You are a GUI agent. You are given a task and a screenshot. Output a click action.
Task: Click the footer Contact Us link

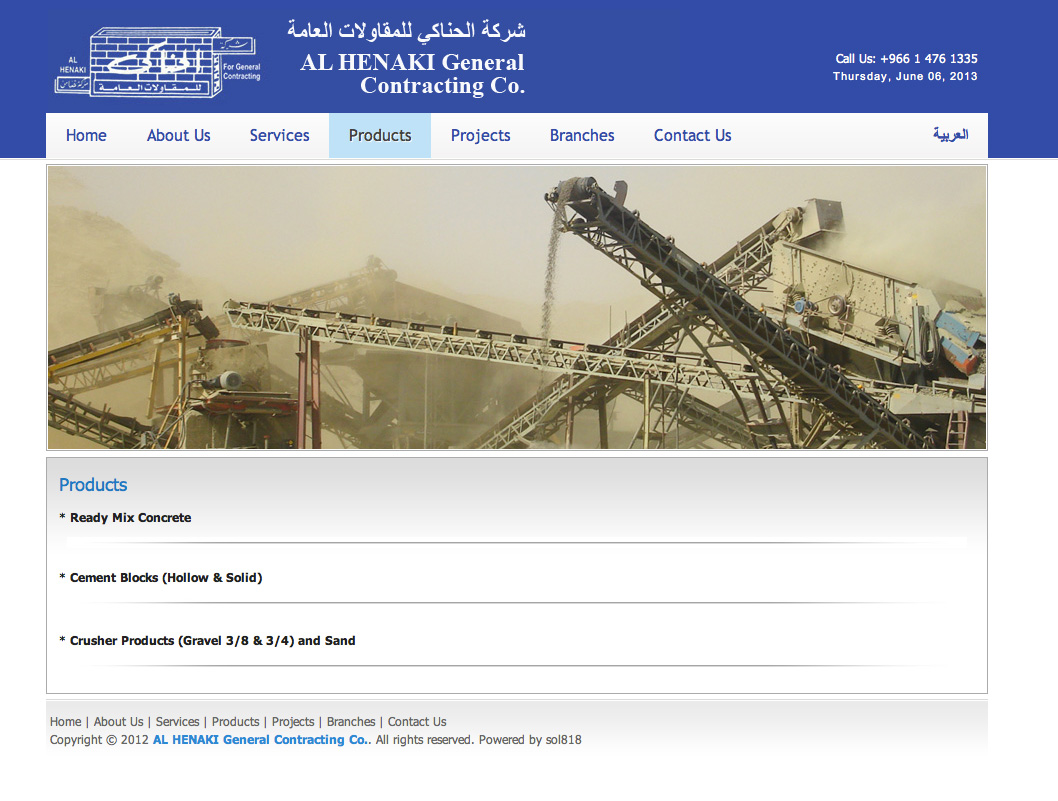(x=417, y=721)
